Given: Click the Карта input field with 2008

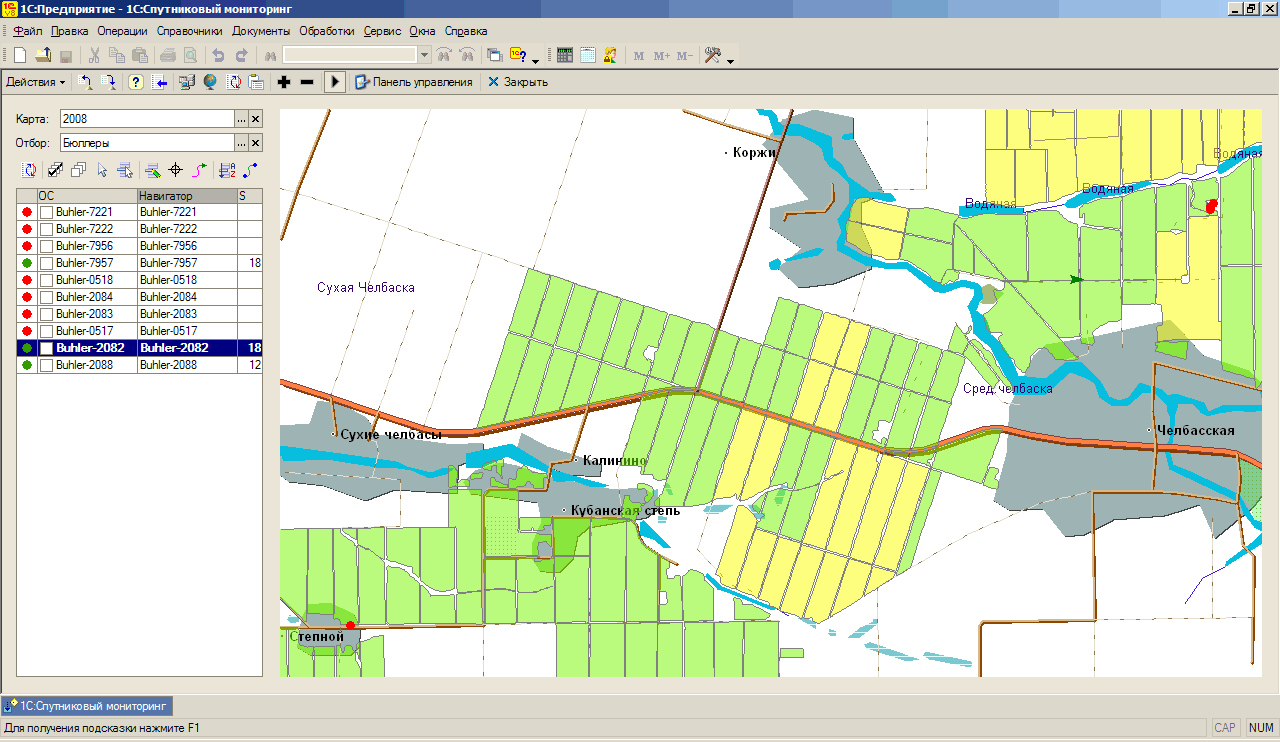Looking at the screenshot, I should [147, 118].
